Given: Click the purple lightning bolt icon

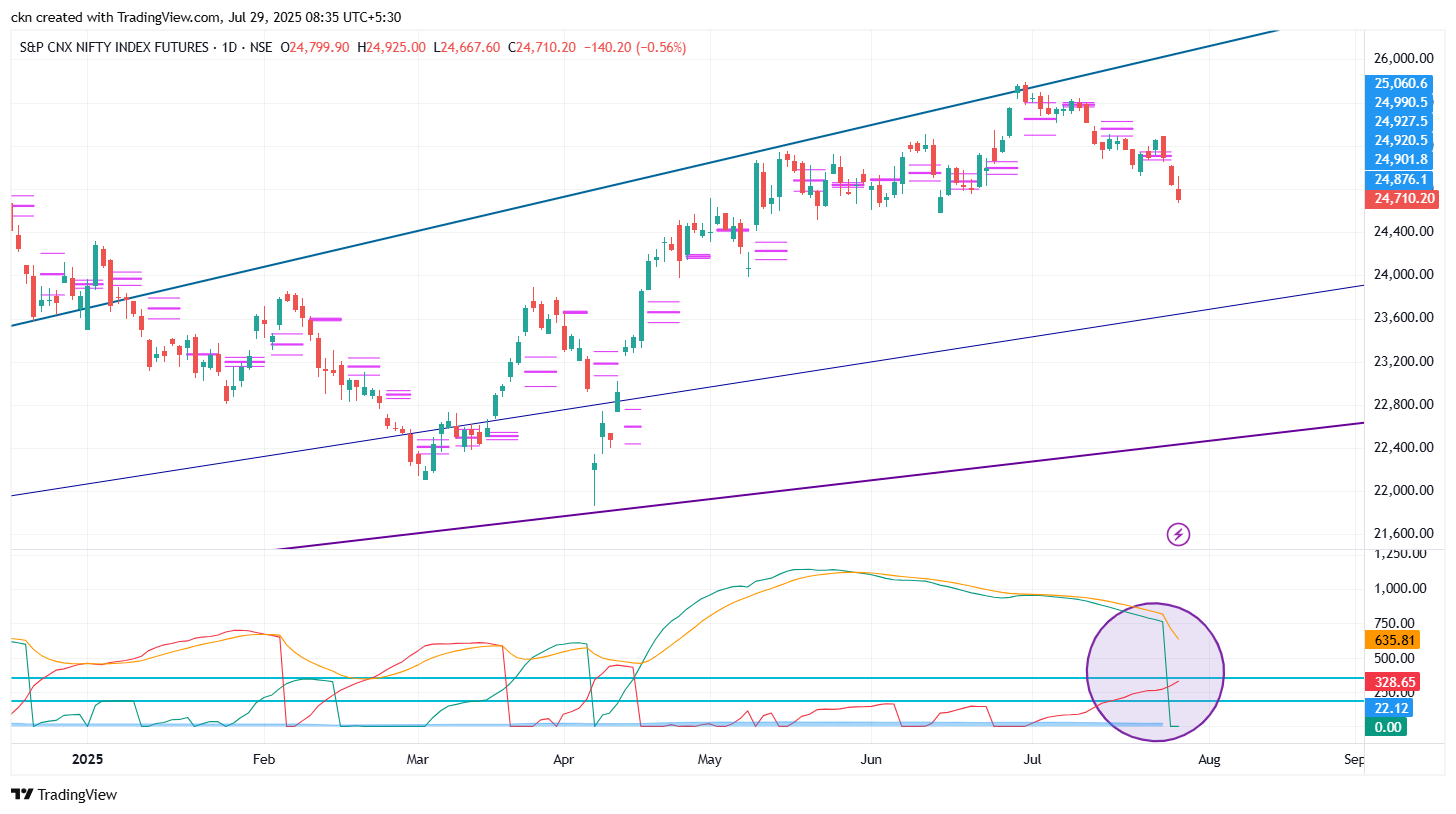Looking at the screenshot, I should (1178, 535).
